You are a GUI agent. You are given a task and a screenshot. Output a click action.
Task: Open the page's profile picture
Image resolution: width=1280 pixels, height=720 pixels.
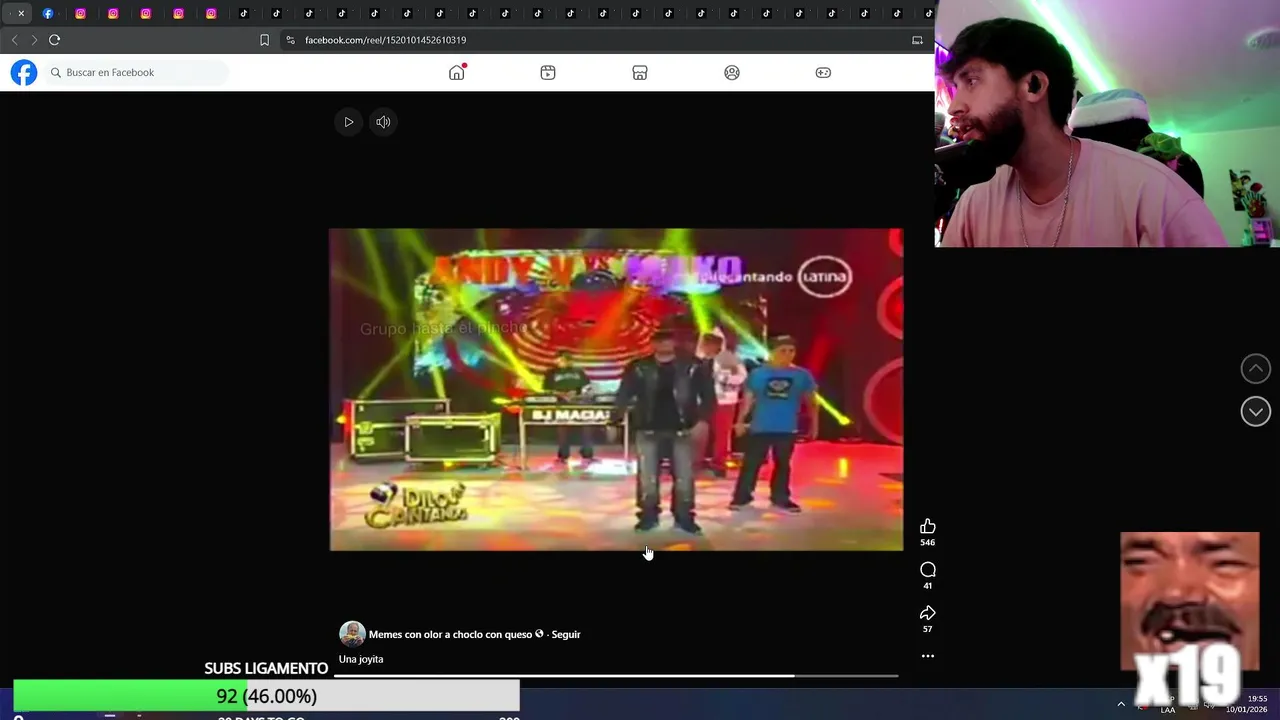[x=352, y=634]
